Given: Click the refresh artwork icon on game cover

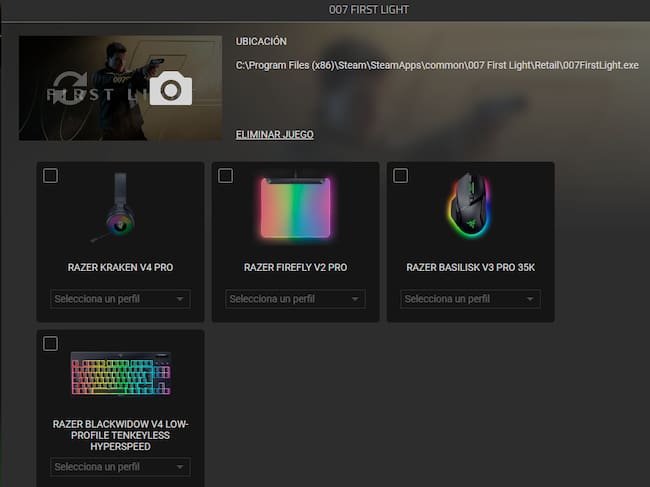Looking at the screenshot, I should 70,88.
